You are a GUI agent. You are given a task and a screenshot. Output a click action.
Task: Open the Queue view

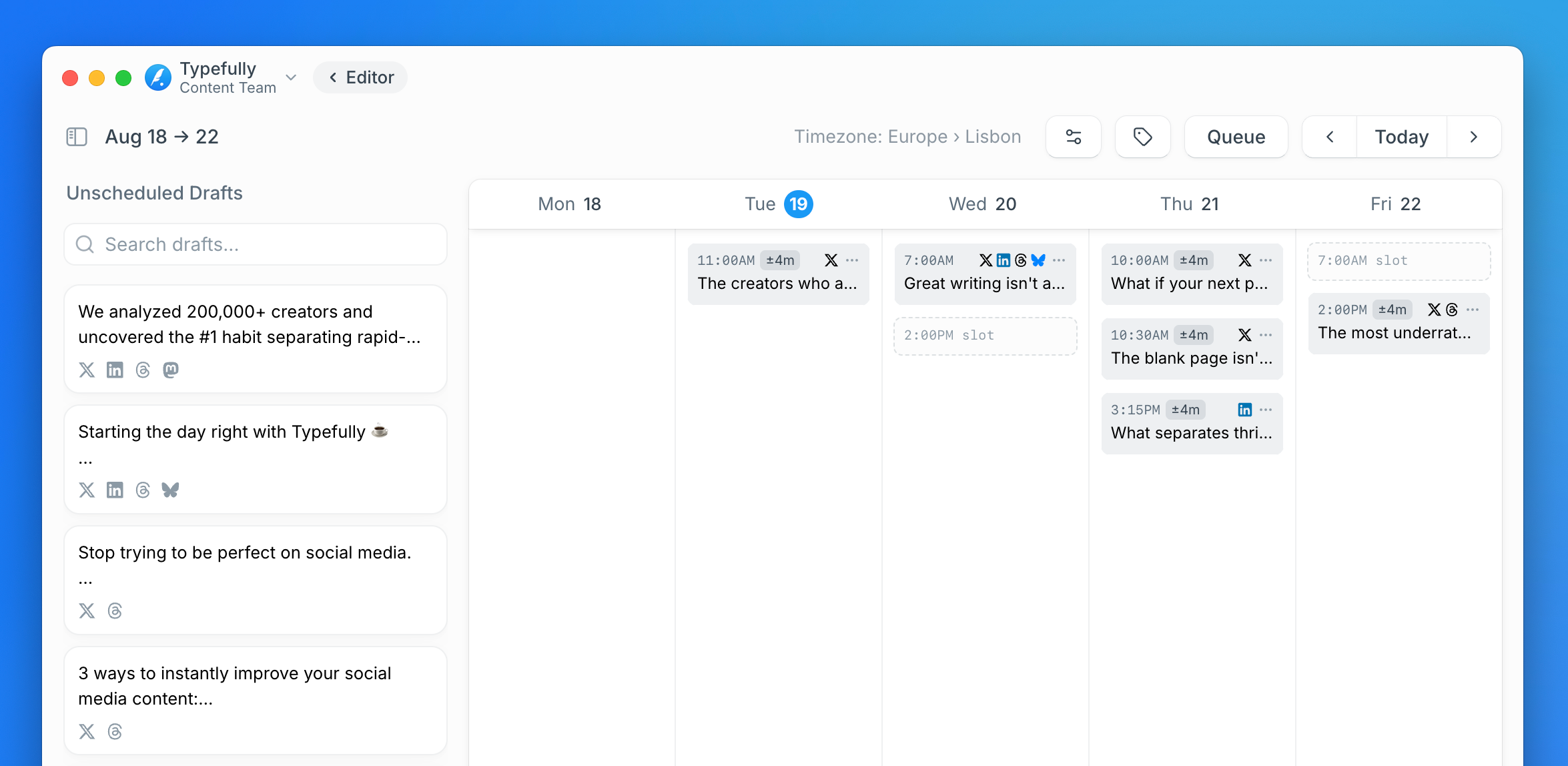pos(1236,137)
